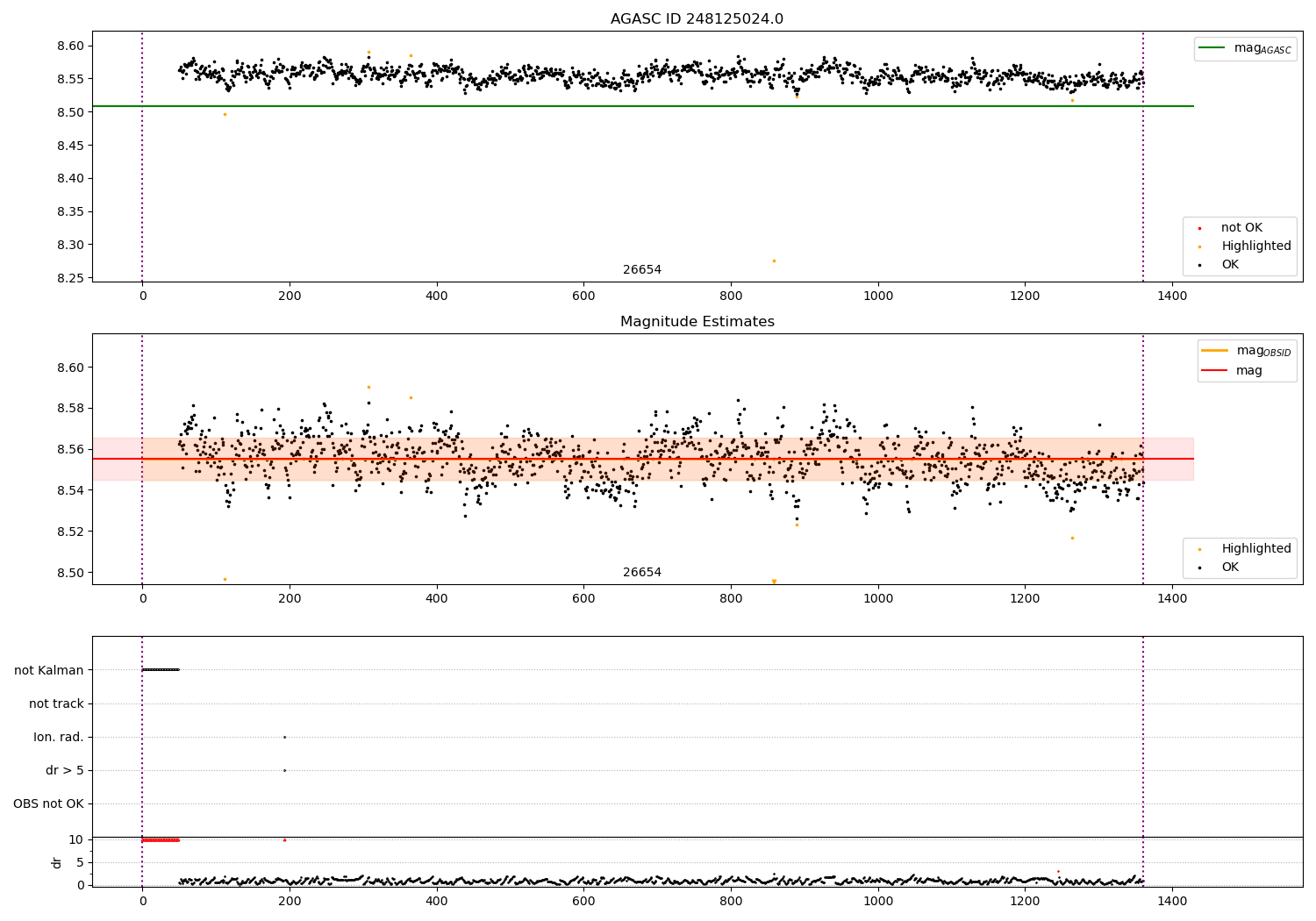Click the red marker strip at dr value 10
The image size is (1316, 921).
point(161,840)
